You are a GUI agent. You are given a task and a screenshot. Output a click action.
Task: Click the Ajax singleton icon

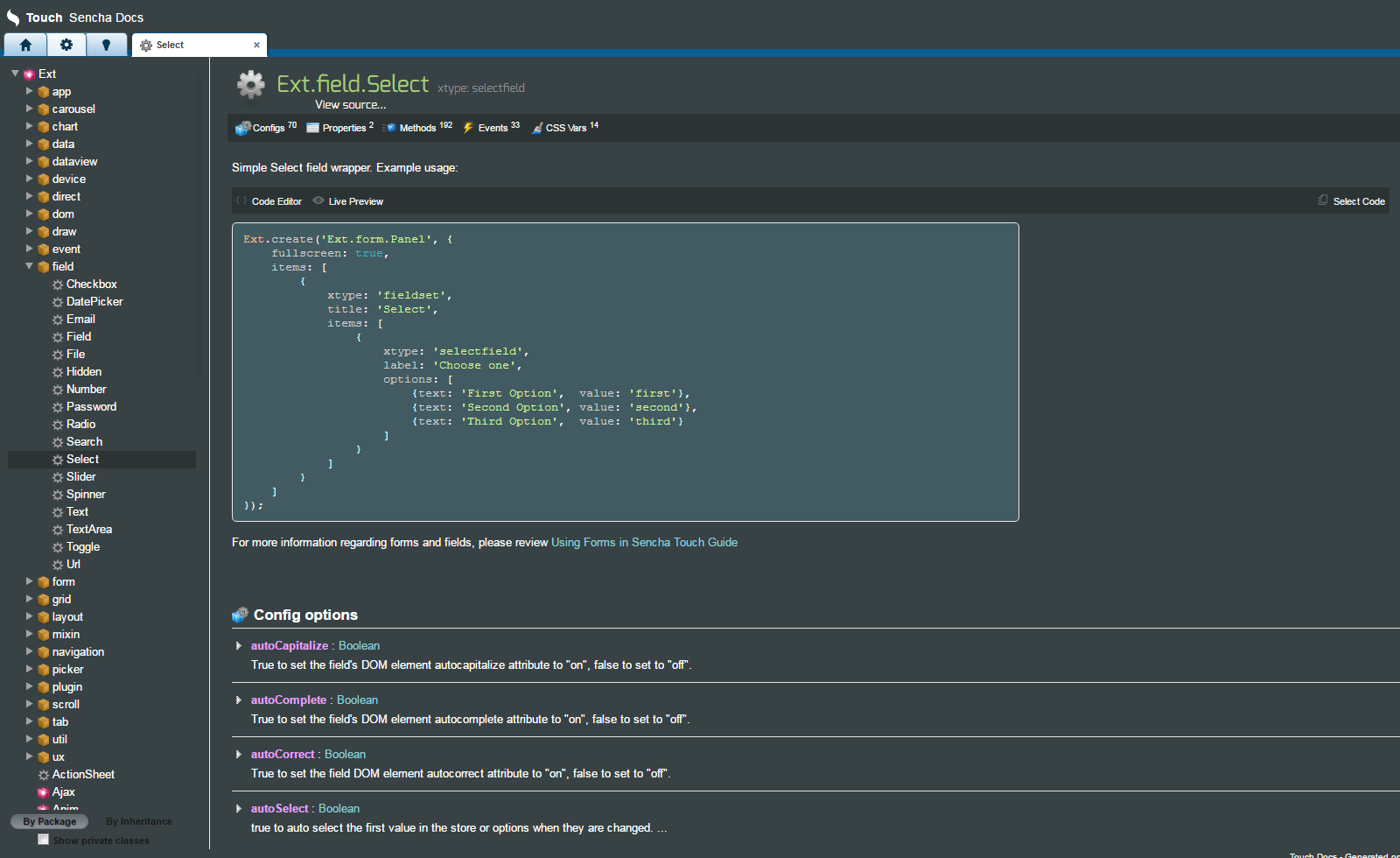43,792
